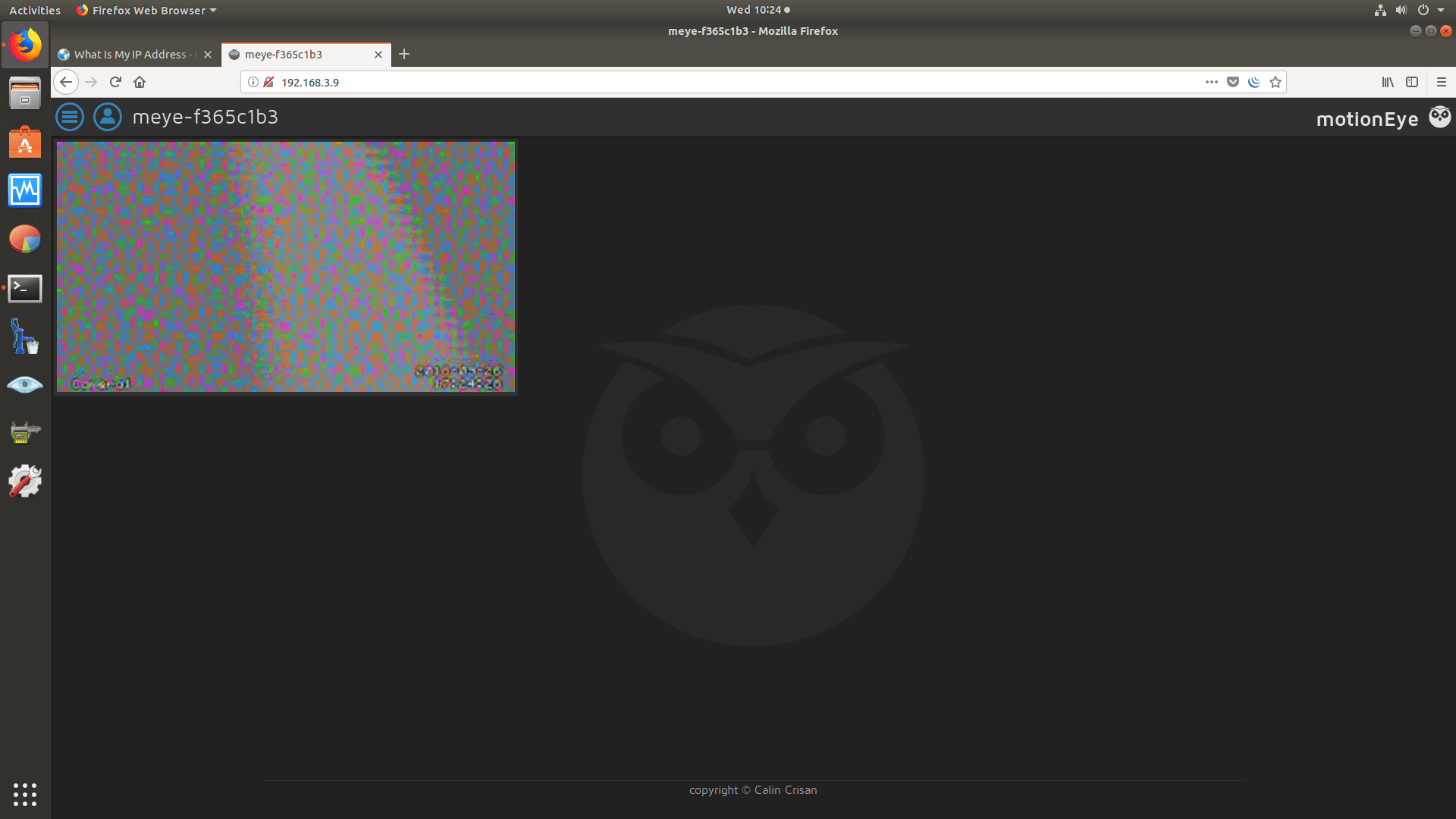Viewport: 1456px width, 819px height.
Task: Open Firefox from the Ubuntu dock
Action: pos(25,44)
